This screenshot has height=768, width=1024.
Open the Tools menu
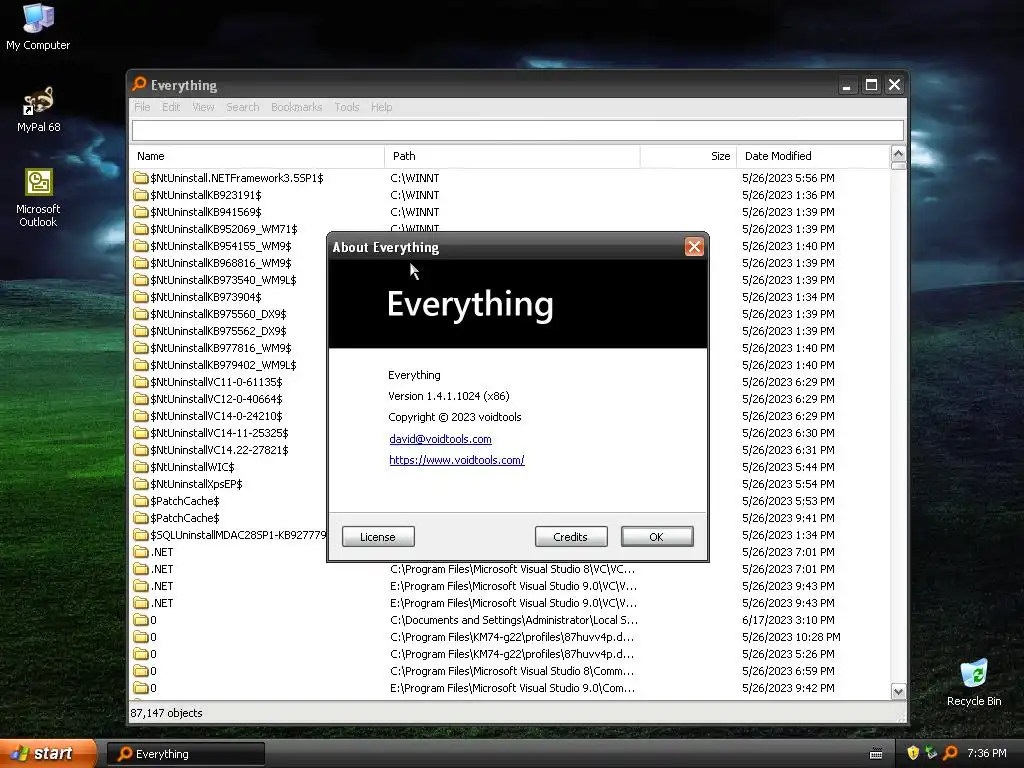pos(347,107)
